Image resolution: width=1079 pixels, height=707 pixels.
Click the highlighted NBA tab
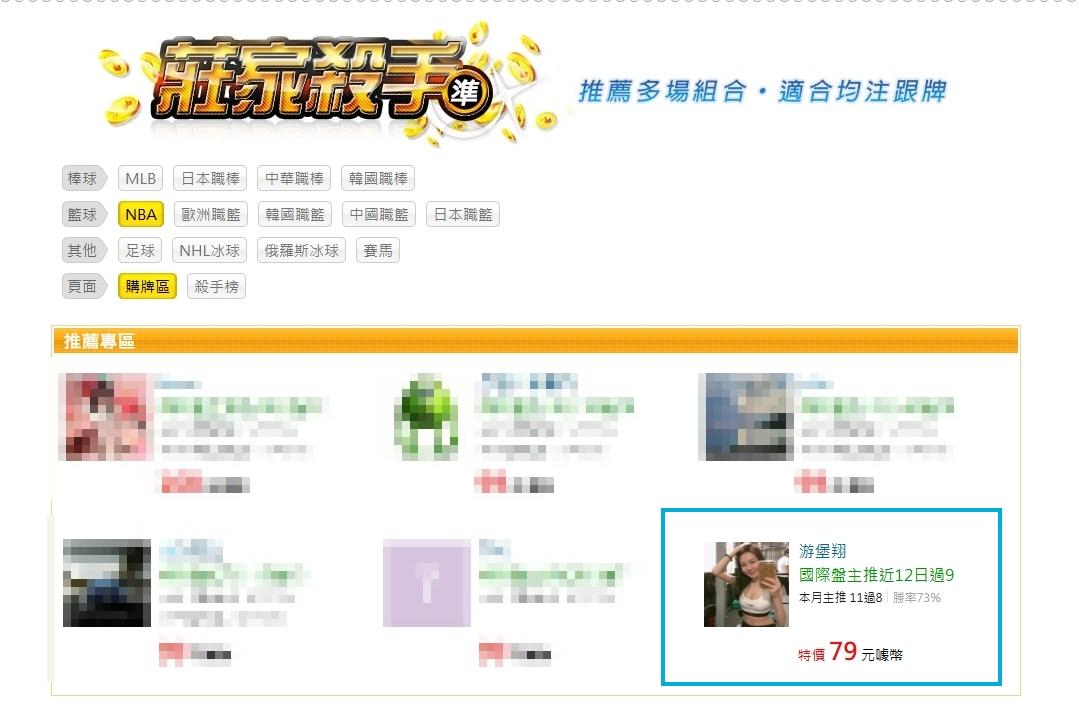coord(140,214)
